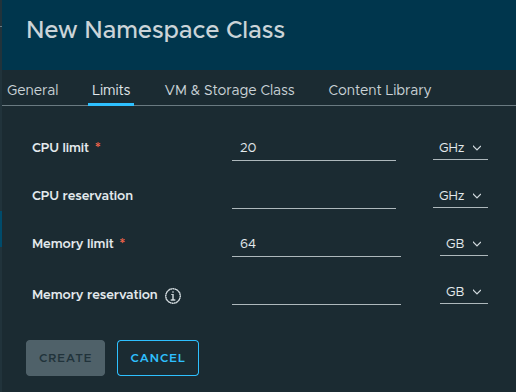Focus the Memory limit input field
516x392 pixels.
[316, 244]
